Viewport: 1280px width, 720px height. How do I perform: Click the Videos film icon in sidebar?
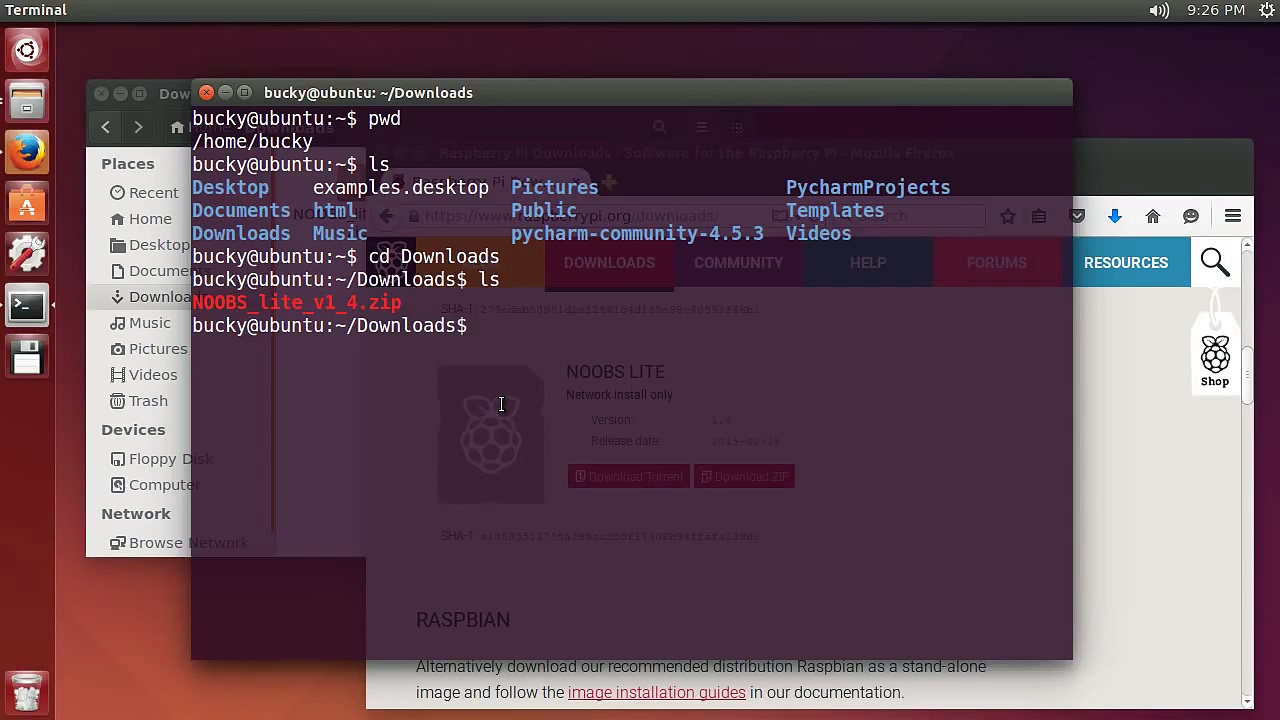click(118, 375)
